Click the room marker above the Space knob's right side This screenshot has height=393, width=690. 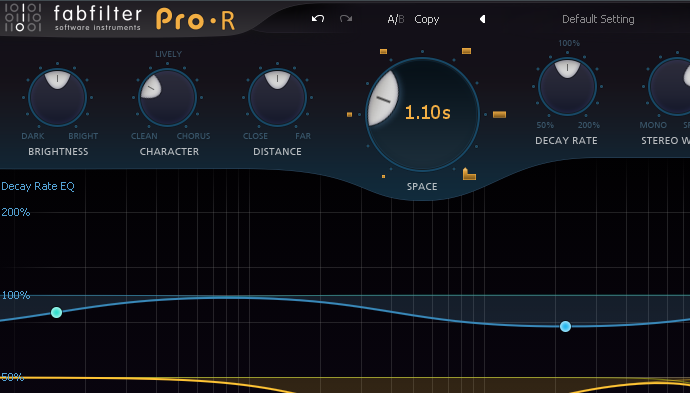point(466,51)
